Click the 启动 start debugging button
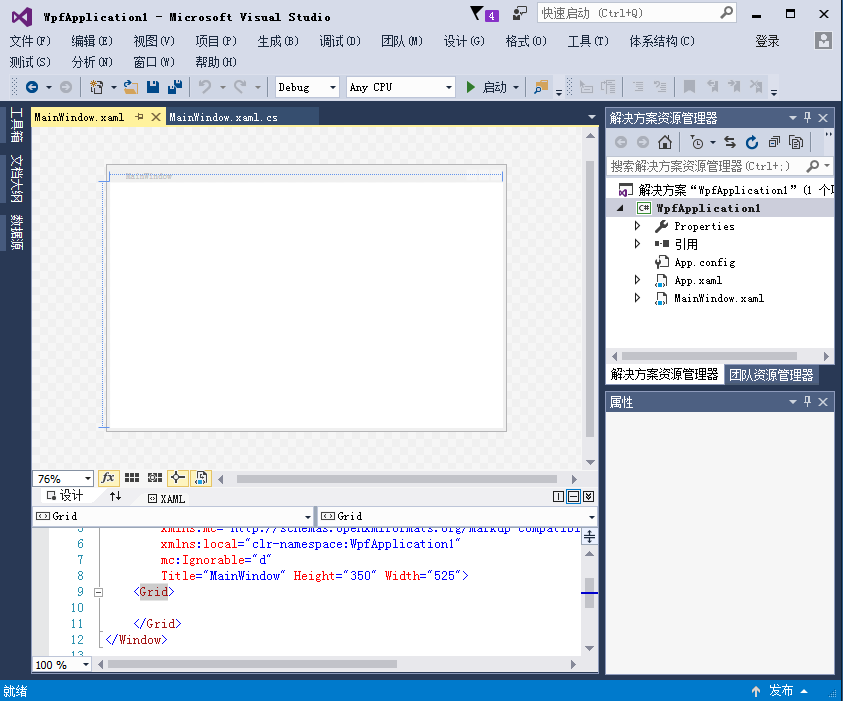This screenshot has height=701, width=843. (x=488, y=87)
